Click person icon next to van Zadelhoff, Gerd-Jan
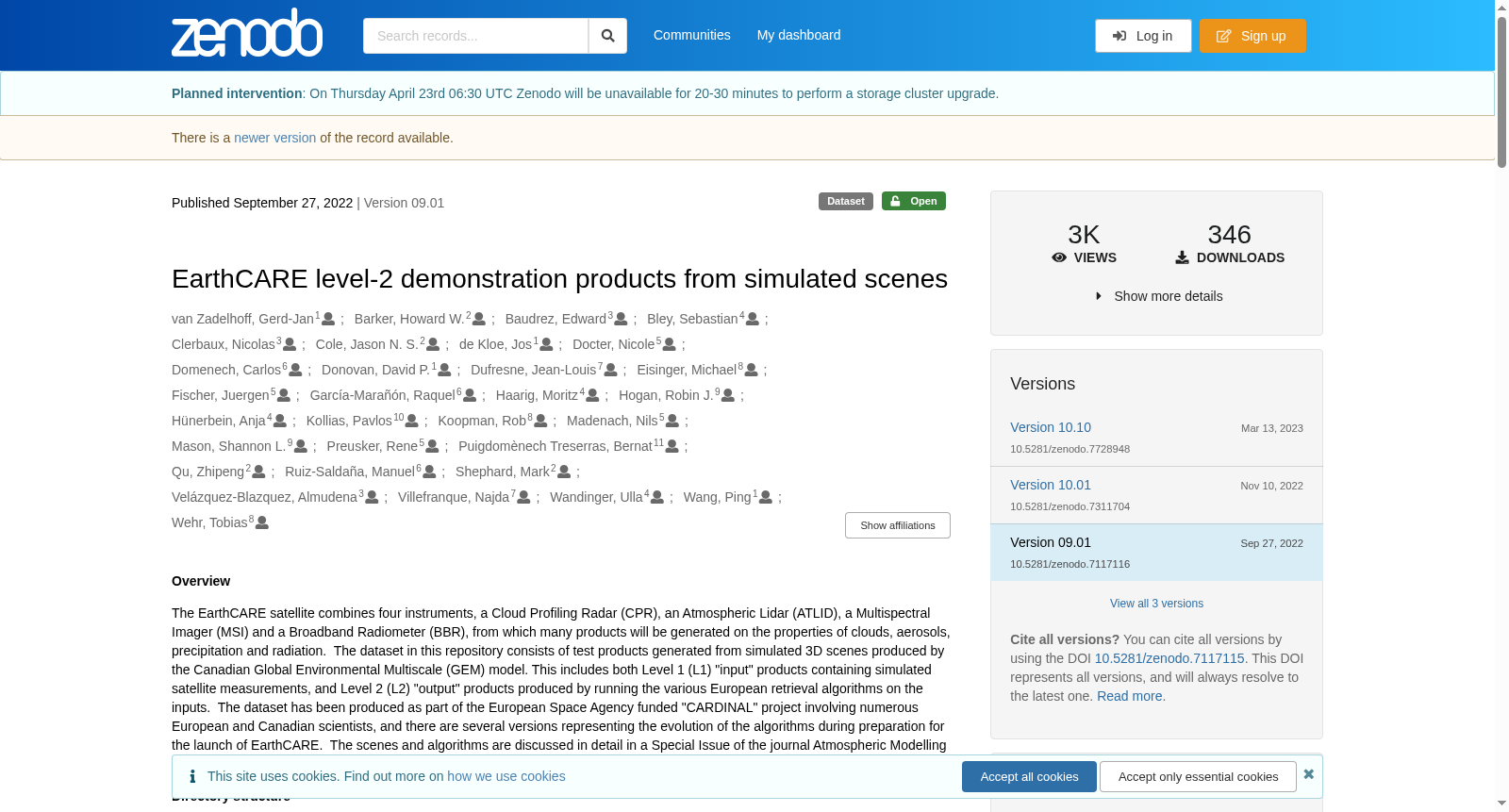1509x812 pixels. point(328,319)
